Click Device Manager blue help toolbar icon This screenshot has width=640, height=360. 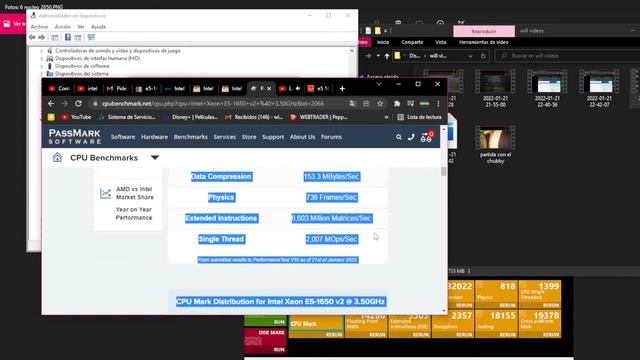tap(68, 38)
